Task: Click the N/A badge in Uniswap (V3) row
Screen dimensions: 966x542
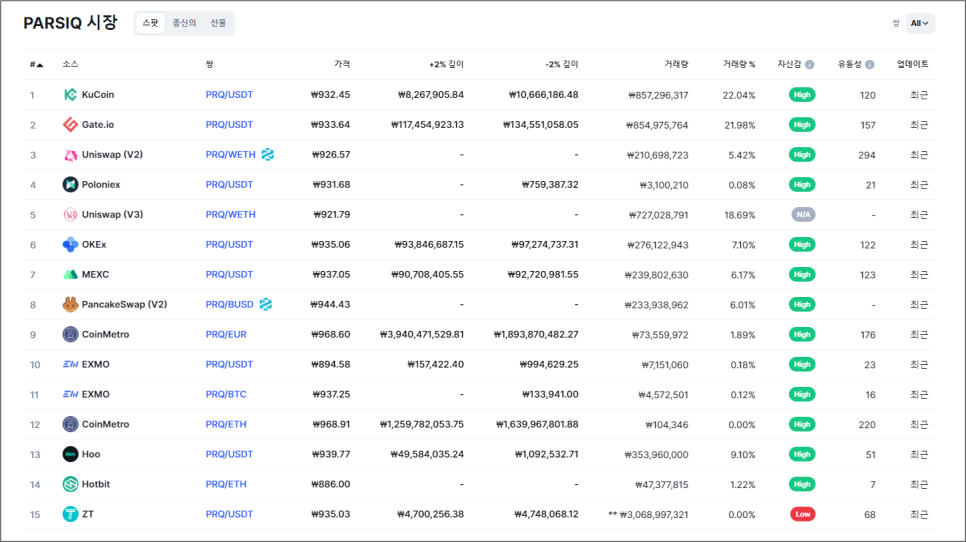Action: click(803, 214)
